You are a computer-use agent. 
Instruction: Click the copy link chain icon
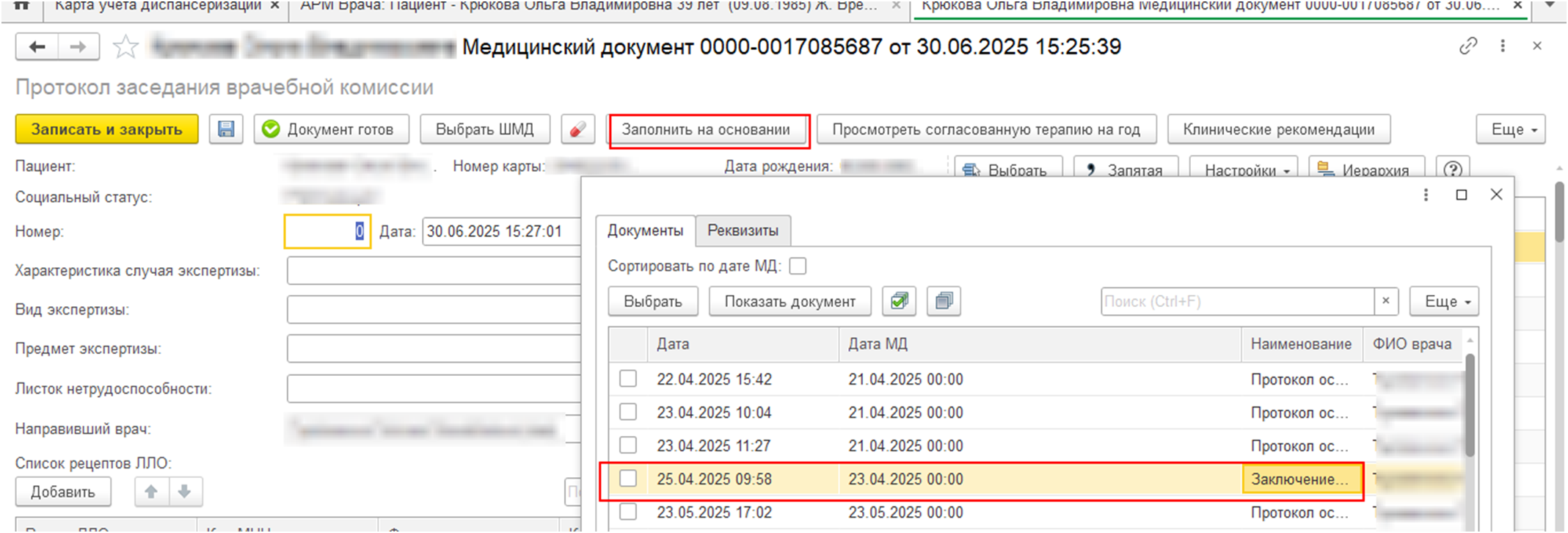1467,46
